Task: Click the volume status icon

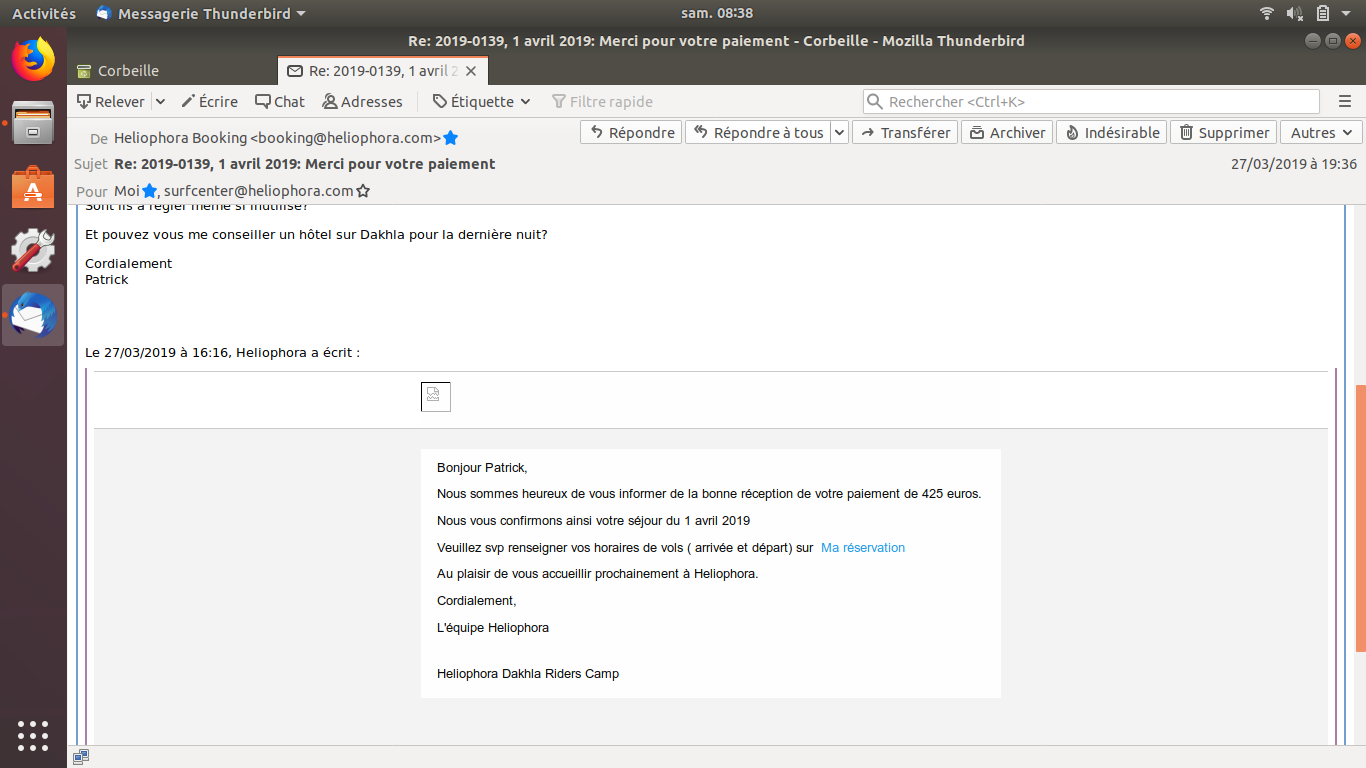Action: pyautogui.click(x=1294, y=13)
